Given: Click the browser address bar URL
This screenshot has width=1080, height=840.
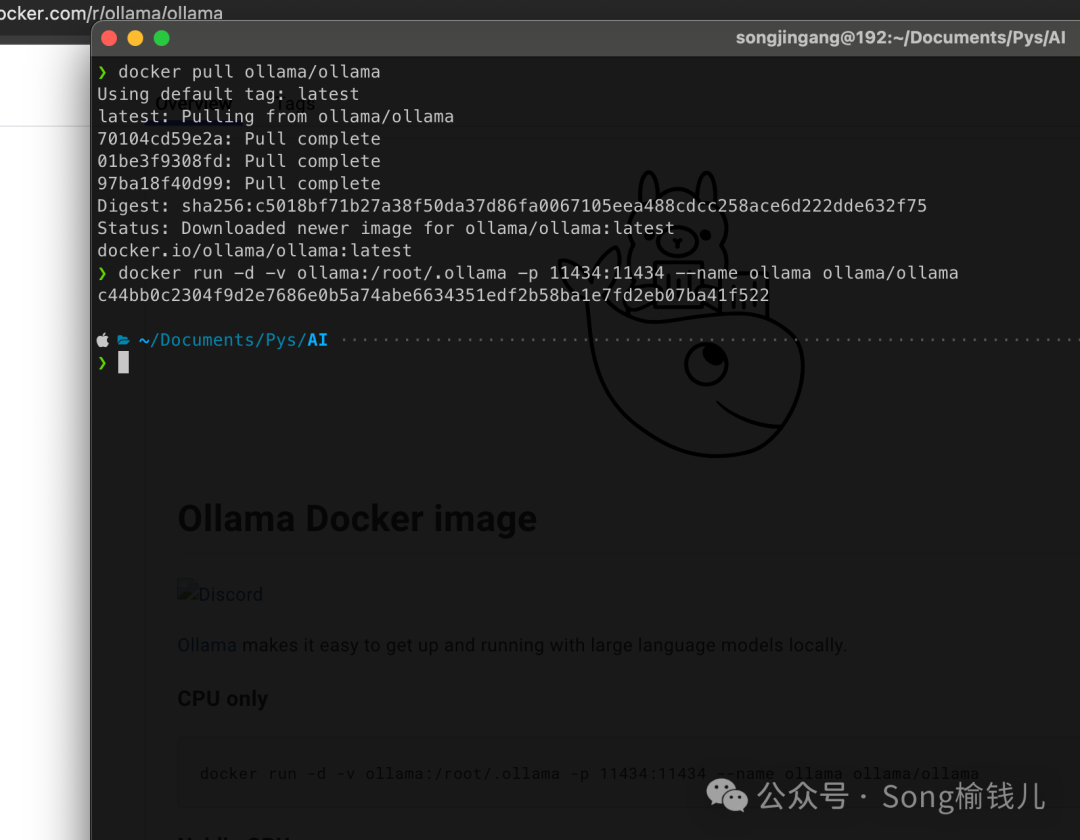Looking at the screenshot, I should click(x=112, y=12).
